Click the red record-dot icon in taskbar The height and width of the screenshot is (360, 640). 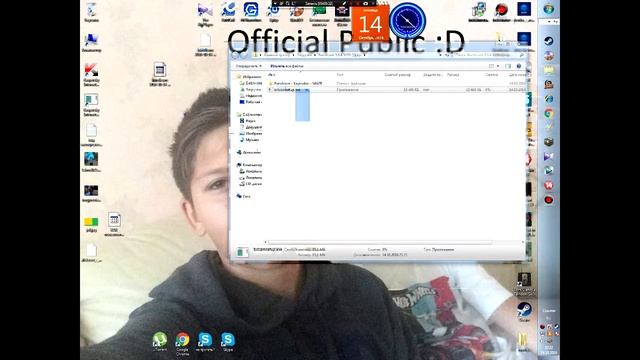click(549, 200)
